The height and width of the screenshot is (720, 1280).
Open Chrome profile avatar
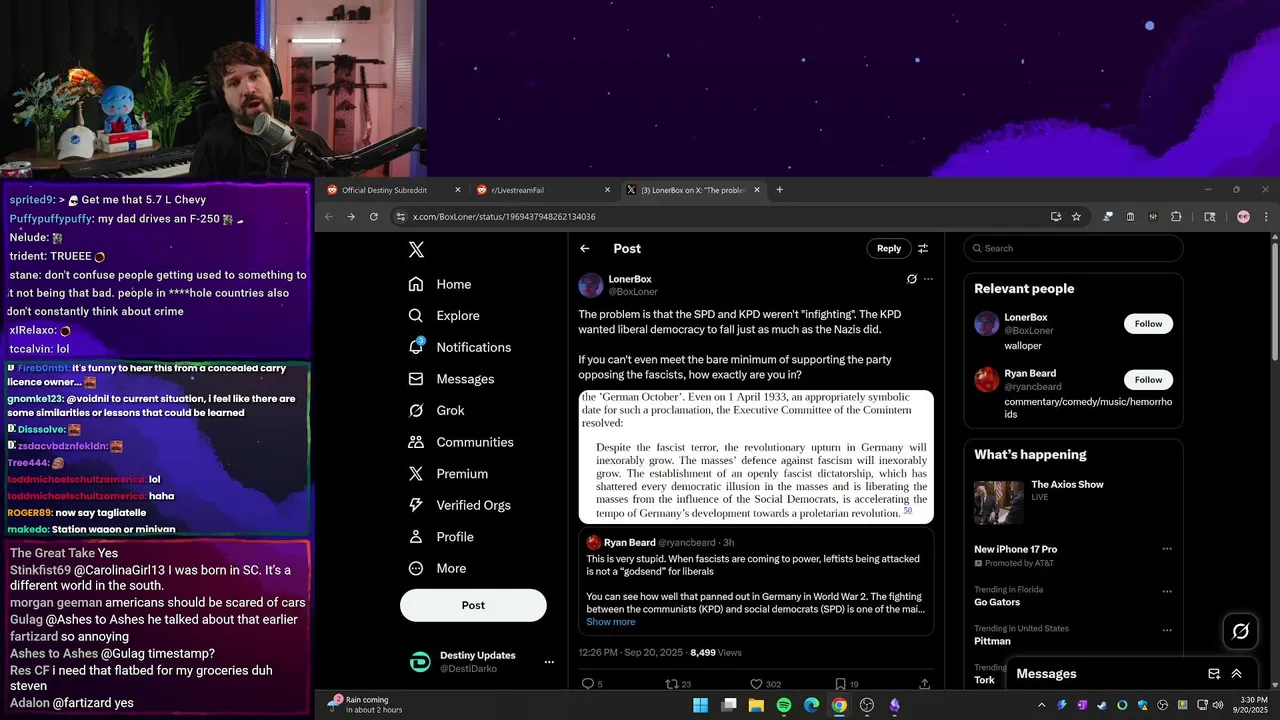click(1243, 217)
